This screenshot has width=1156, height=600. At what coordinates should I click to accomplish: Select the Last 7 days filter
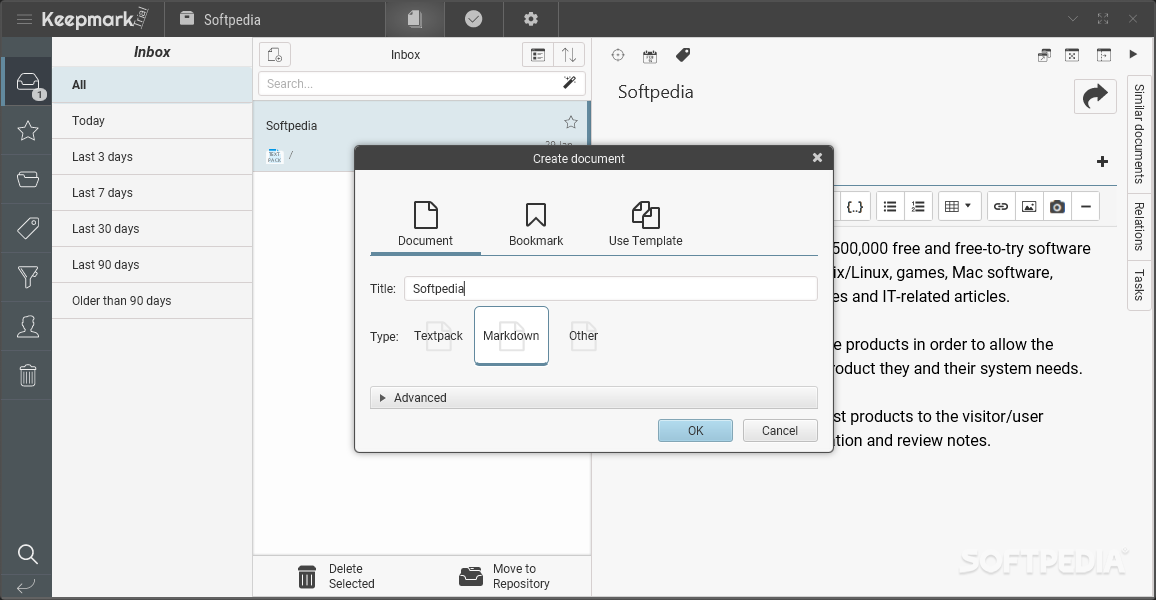click(152, 193)
